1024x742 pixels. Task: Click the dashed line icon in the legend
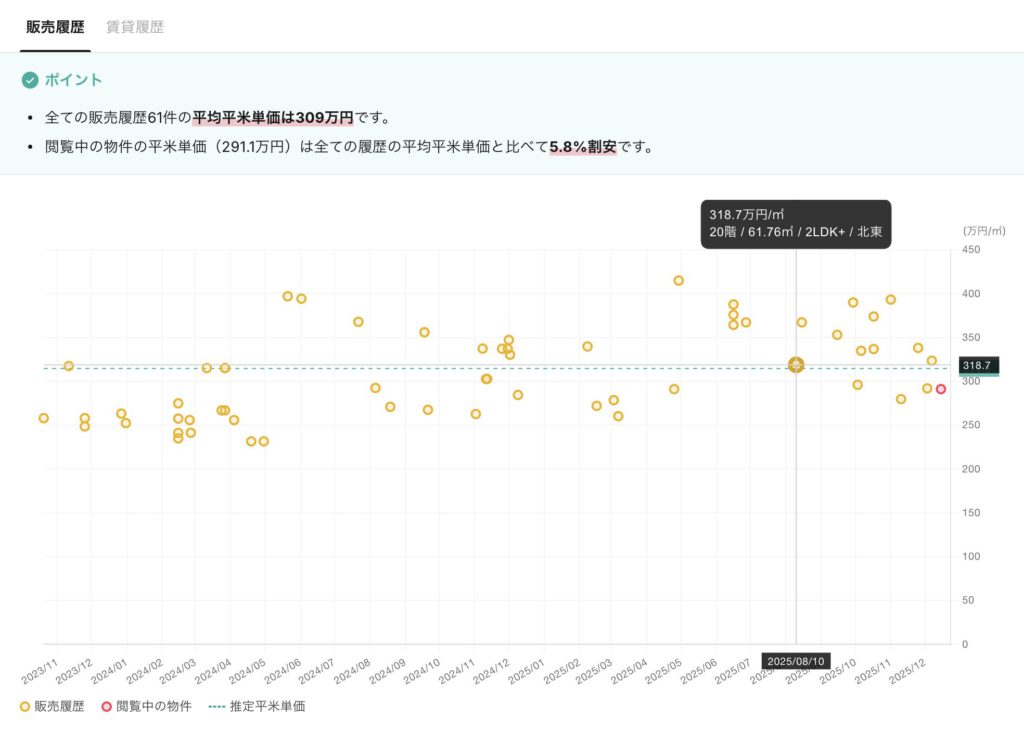[218, 706]
